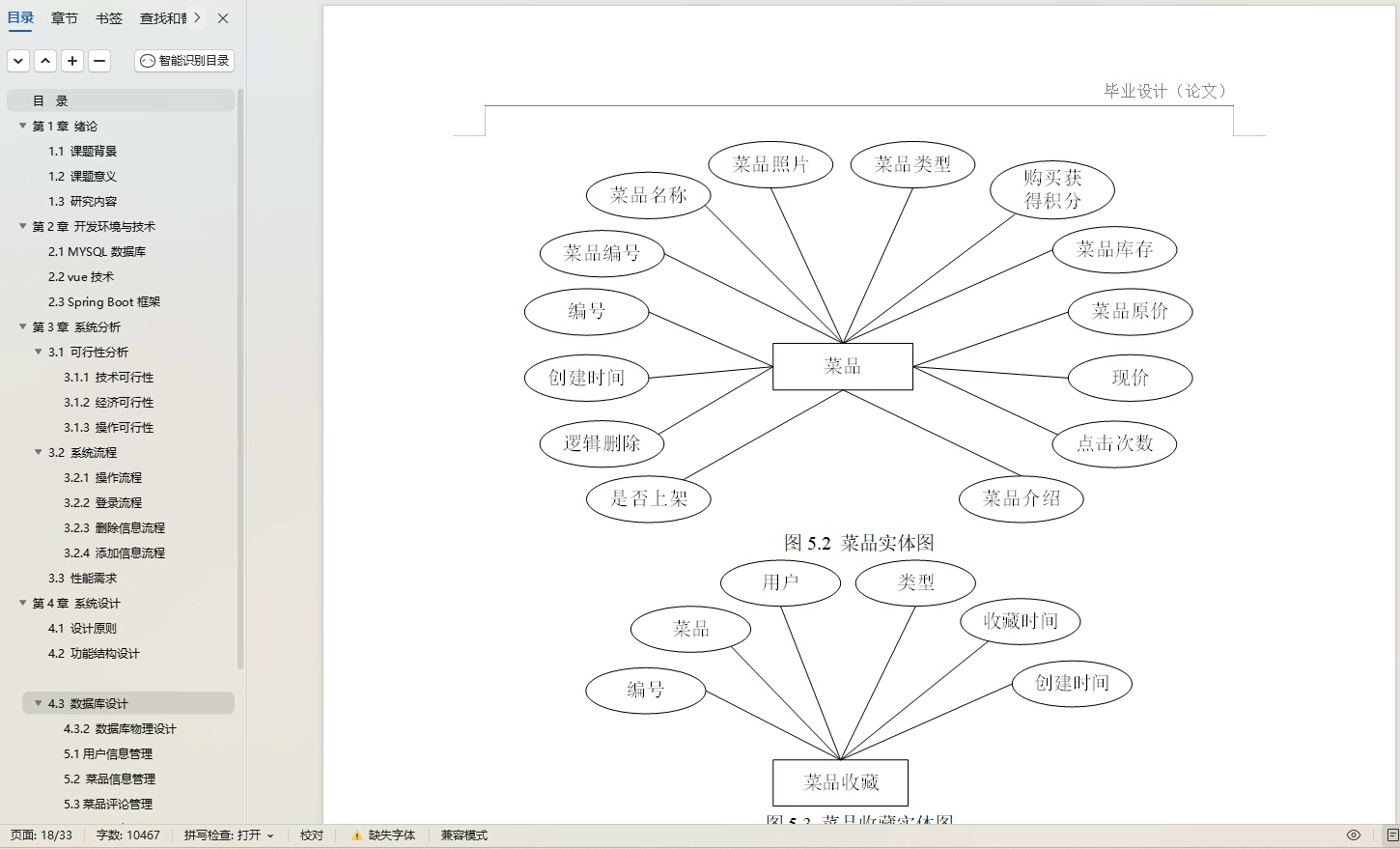Select 2.2 vue 技术 heading
Screen dimensions: 1400x849
click(x=81, y=276)
